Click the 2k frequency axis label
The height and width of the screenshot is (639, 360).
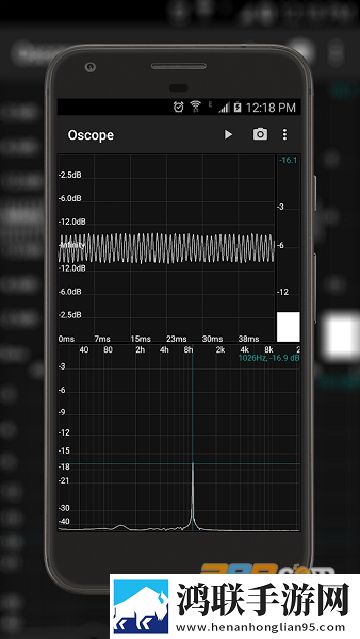(220, 350)
